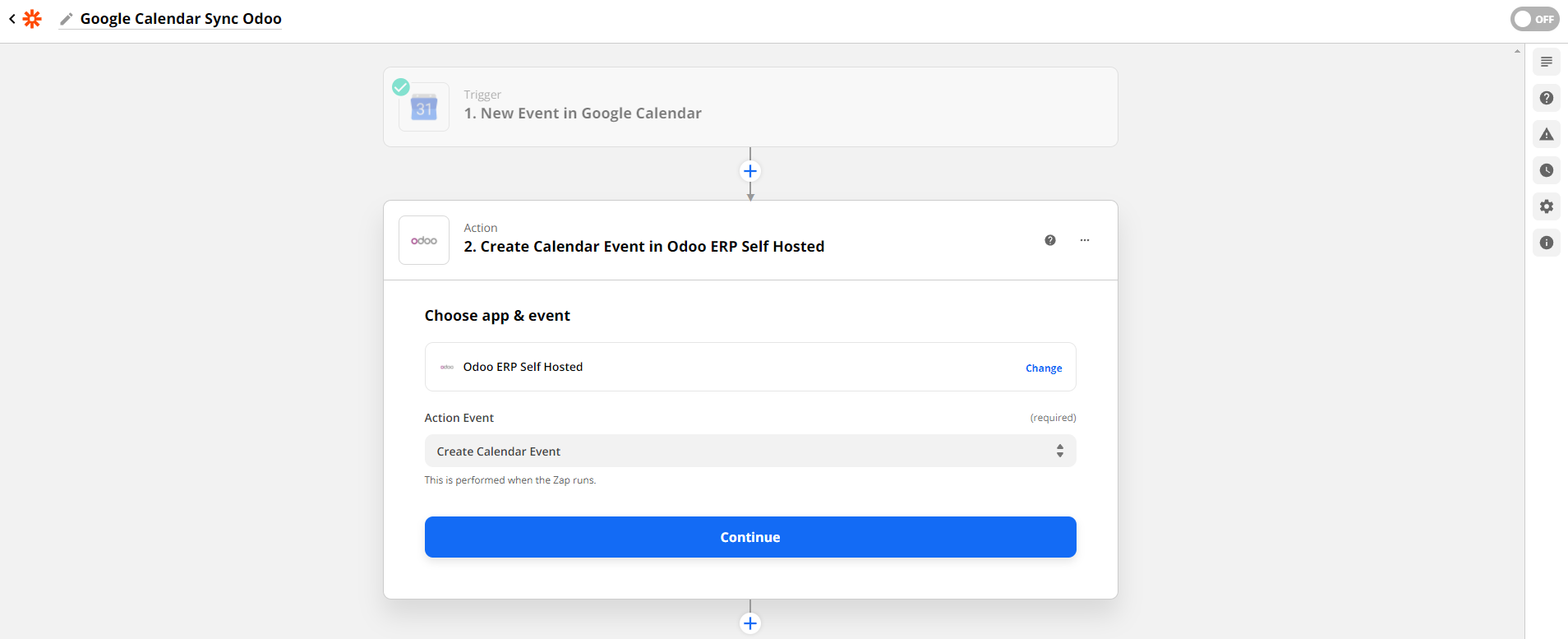Open the warning triangle icon in sidebar
Viewport: 1568px width, 639px height.
pyautogui.click(x=1547, y=134)
